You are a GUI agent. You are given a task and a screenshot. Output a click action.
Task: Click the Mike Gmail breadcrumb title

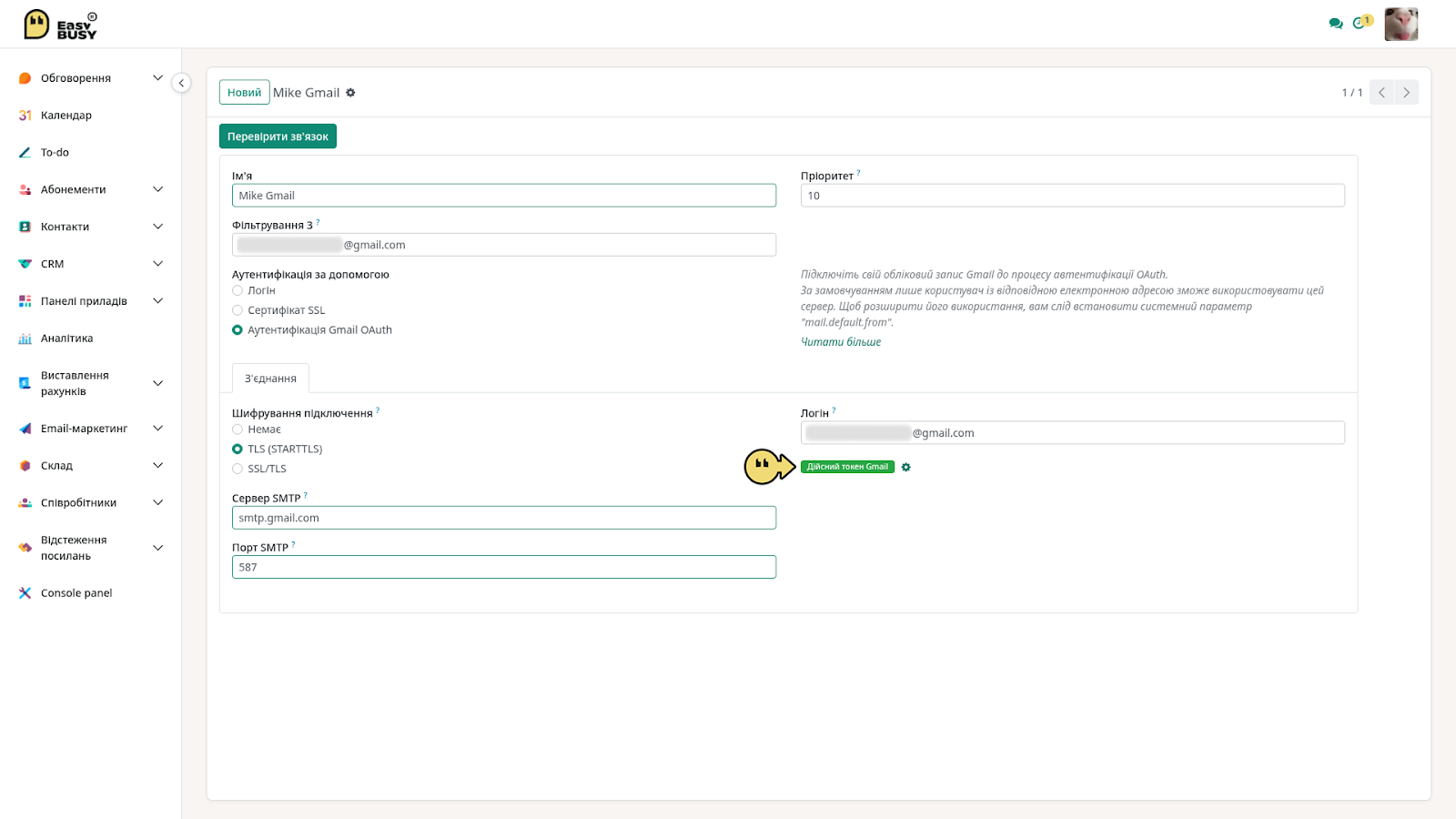coord(306,93)
